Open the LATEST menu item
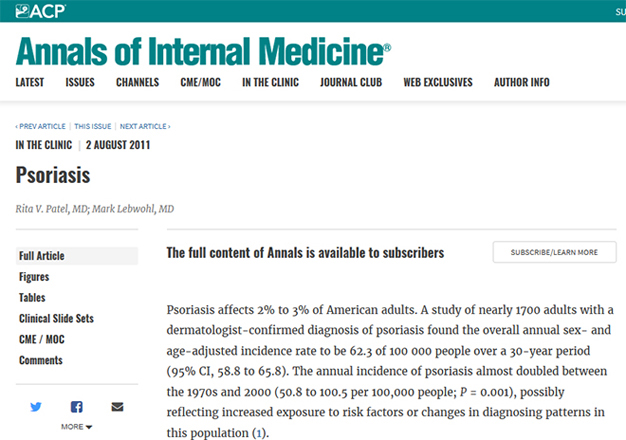626x440 pixels. point(30,82)
